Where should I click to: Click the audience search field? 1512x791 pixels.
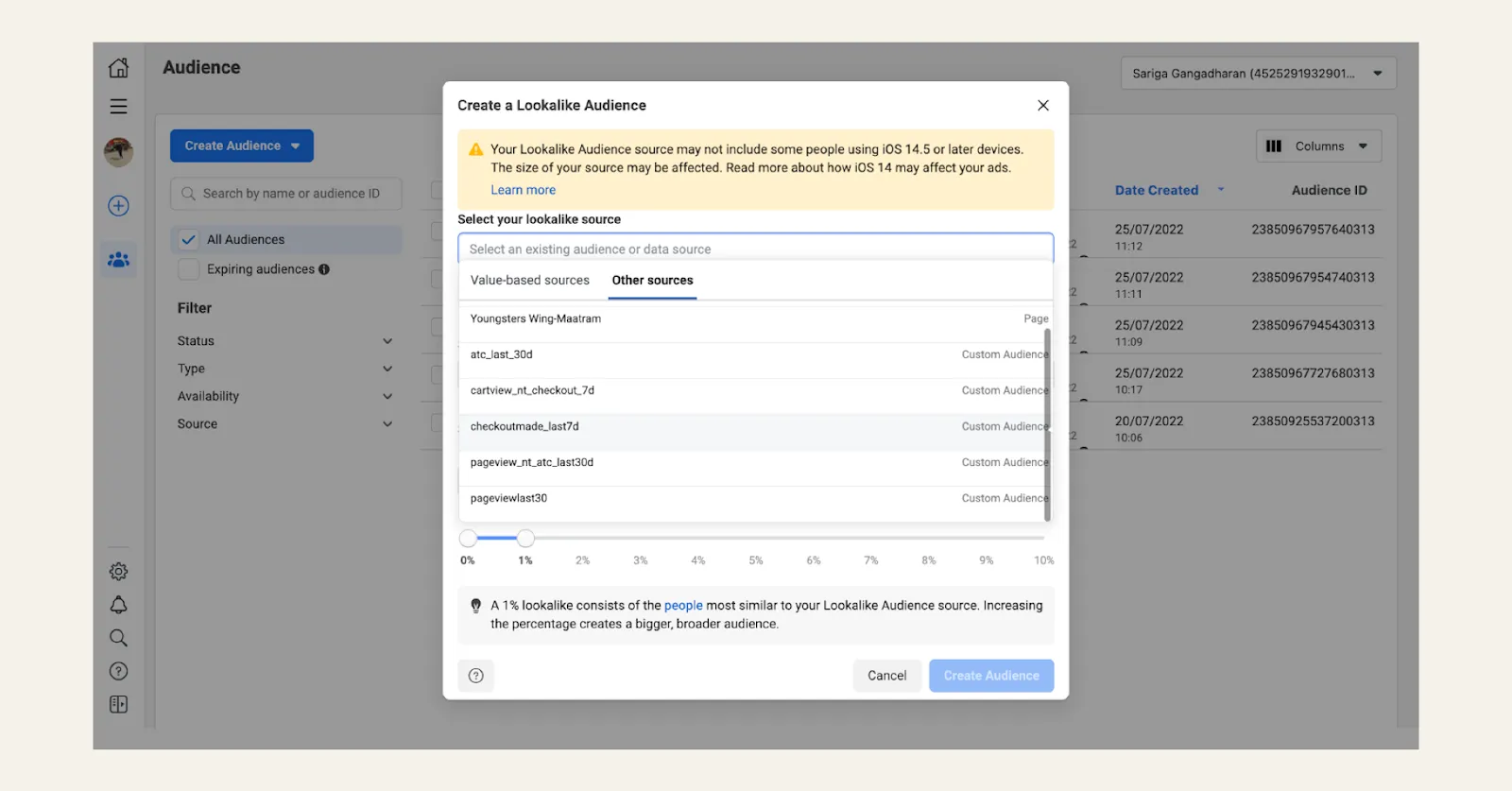tap(285, 194)
